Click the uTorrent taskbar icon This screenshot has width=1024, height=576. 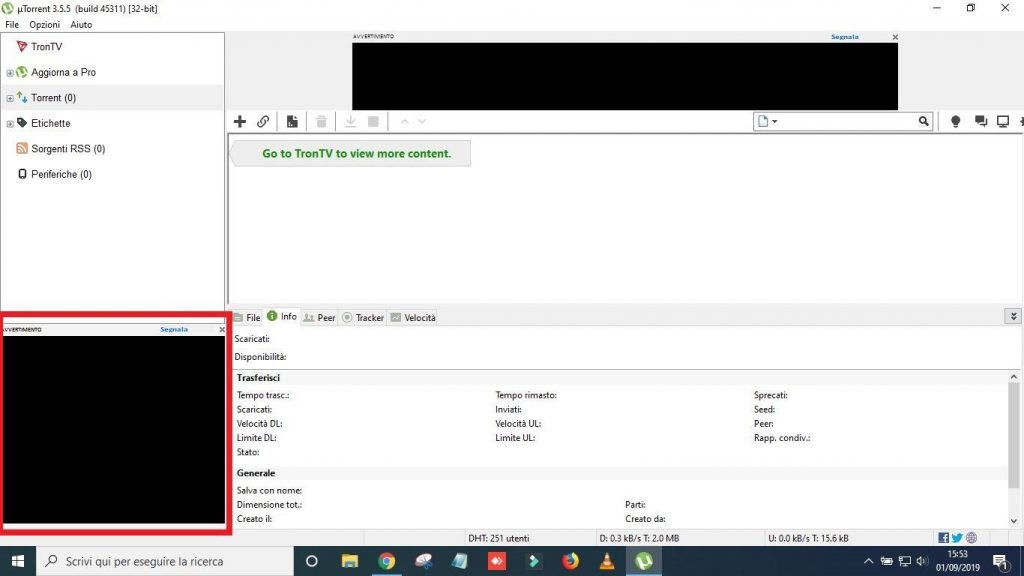[x=644, y=561]
